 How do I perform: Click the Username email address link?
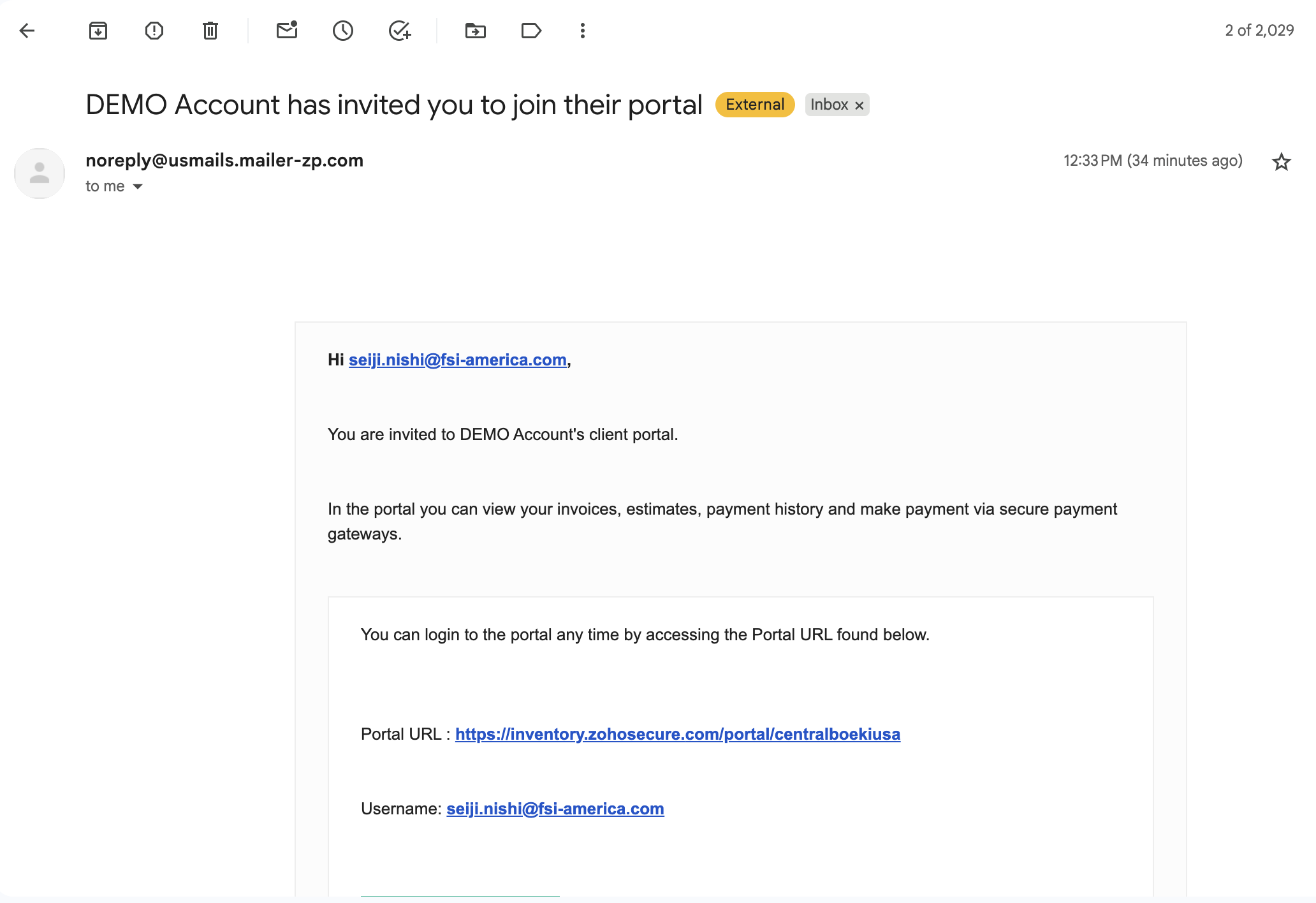[555, 809]
